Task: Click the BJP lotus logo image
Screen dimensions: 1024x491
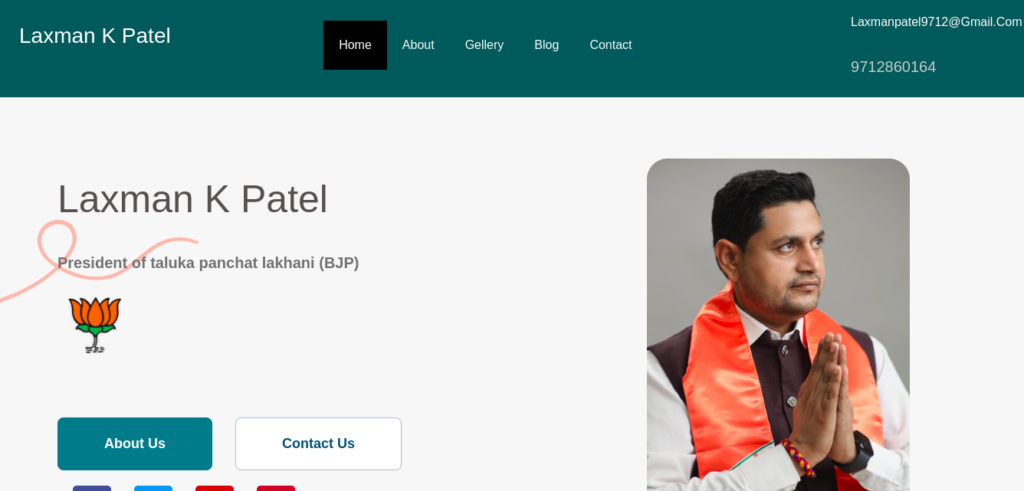Action: (95, 325)
